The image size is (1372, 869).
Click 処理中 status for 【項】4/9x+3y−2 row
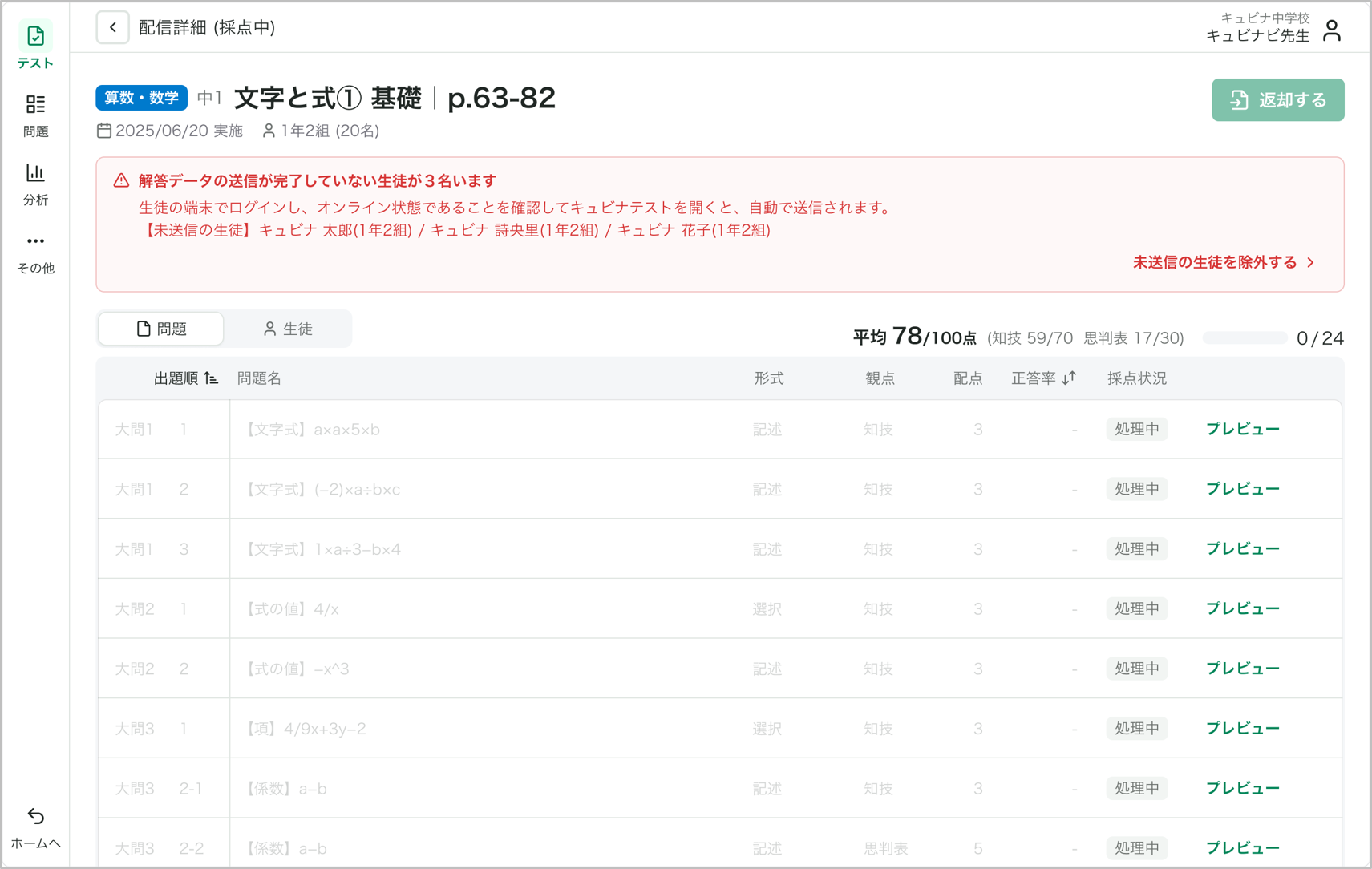[1137, 728]
